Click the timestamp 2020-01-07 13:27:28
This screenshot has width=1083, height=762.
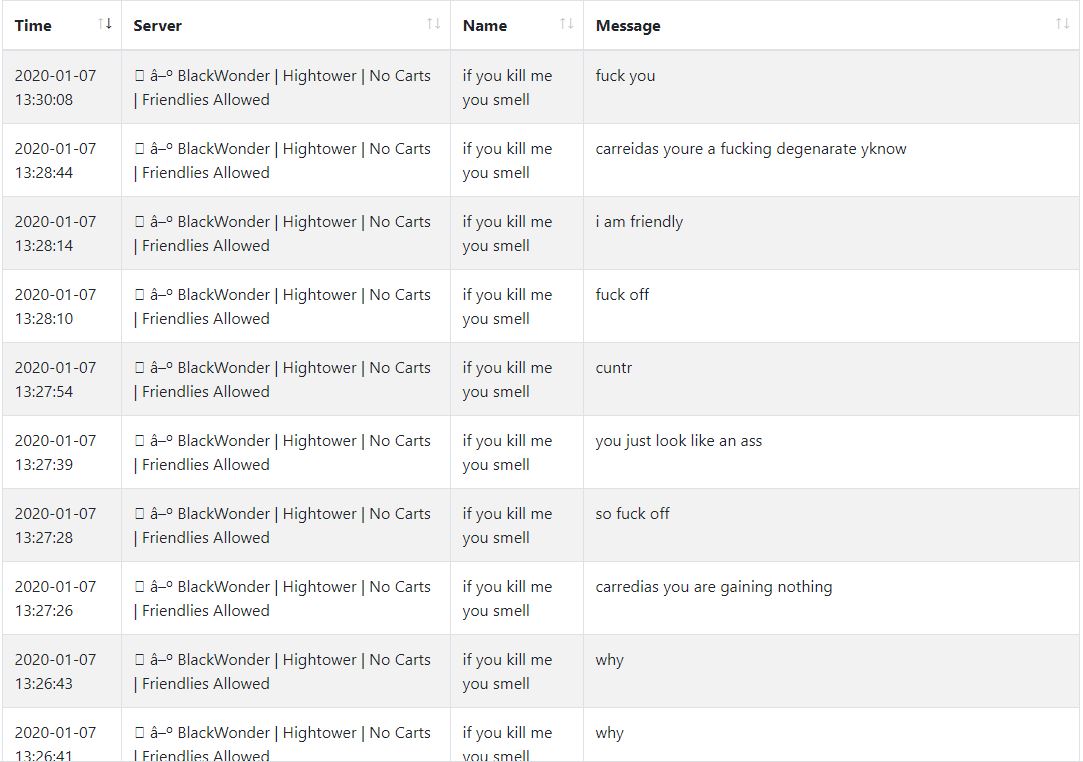[55, 525]
